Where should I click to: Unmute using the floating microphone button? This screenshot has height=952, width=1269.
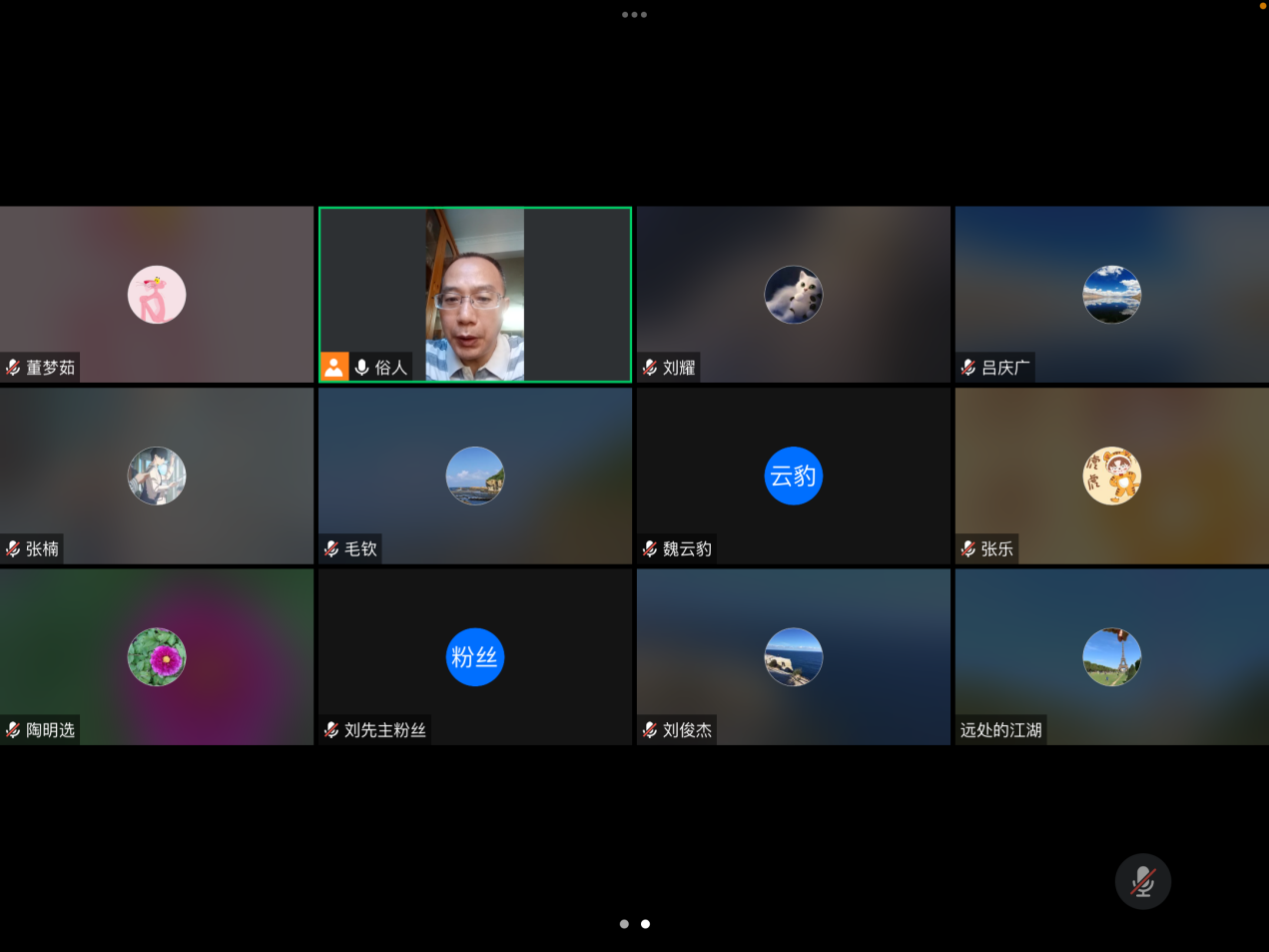tap(1142, 881)
